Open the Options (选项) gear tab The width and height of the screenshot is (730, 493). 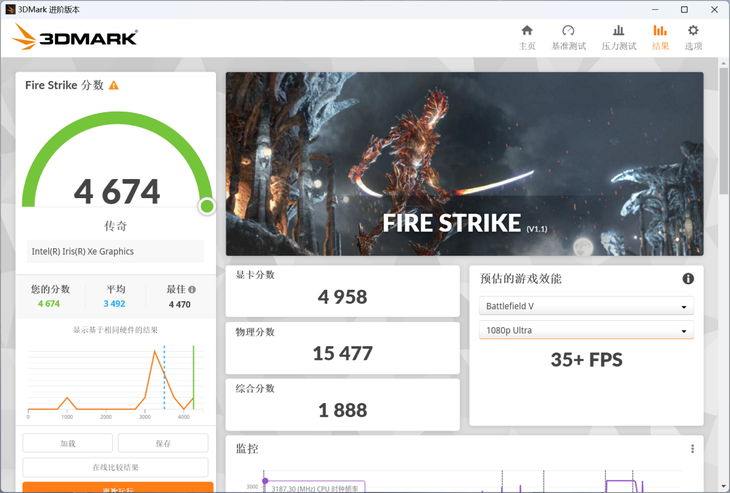tap(693, 38)
